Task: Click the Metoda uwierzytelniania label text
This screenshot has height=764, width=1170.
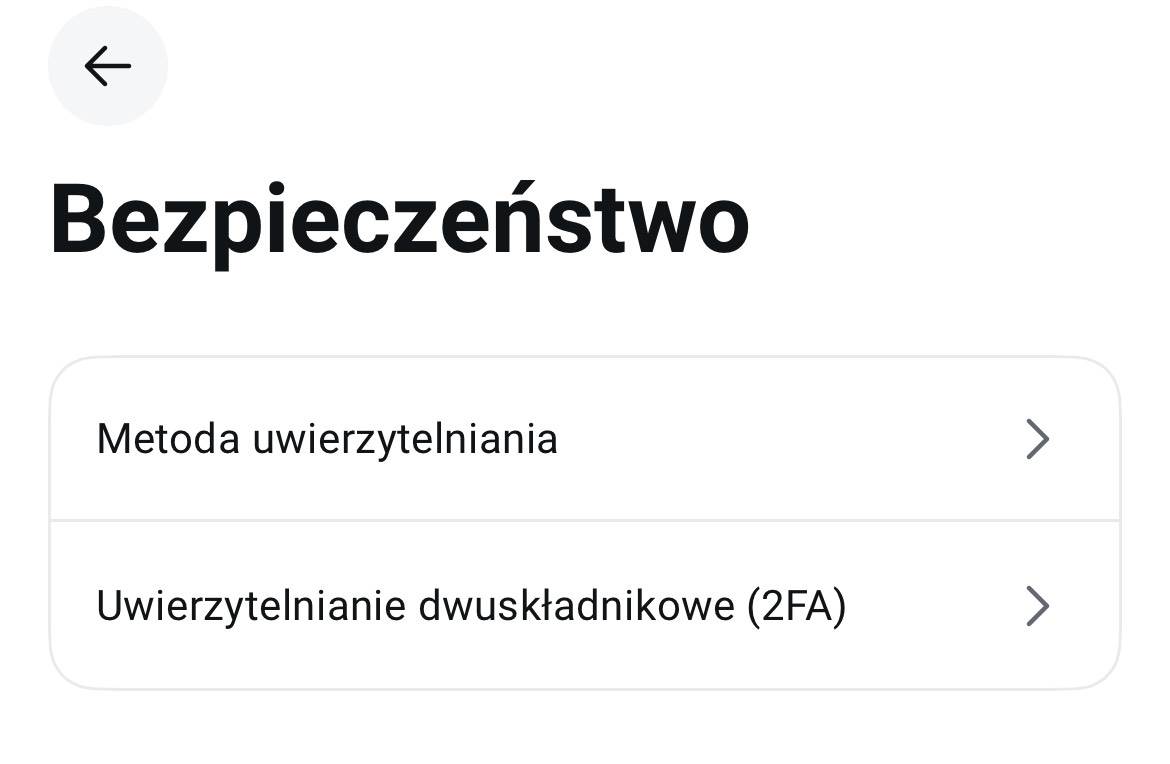Action: pos(327,439)
